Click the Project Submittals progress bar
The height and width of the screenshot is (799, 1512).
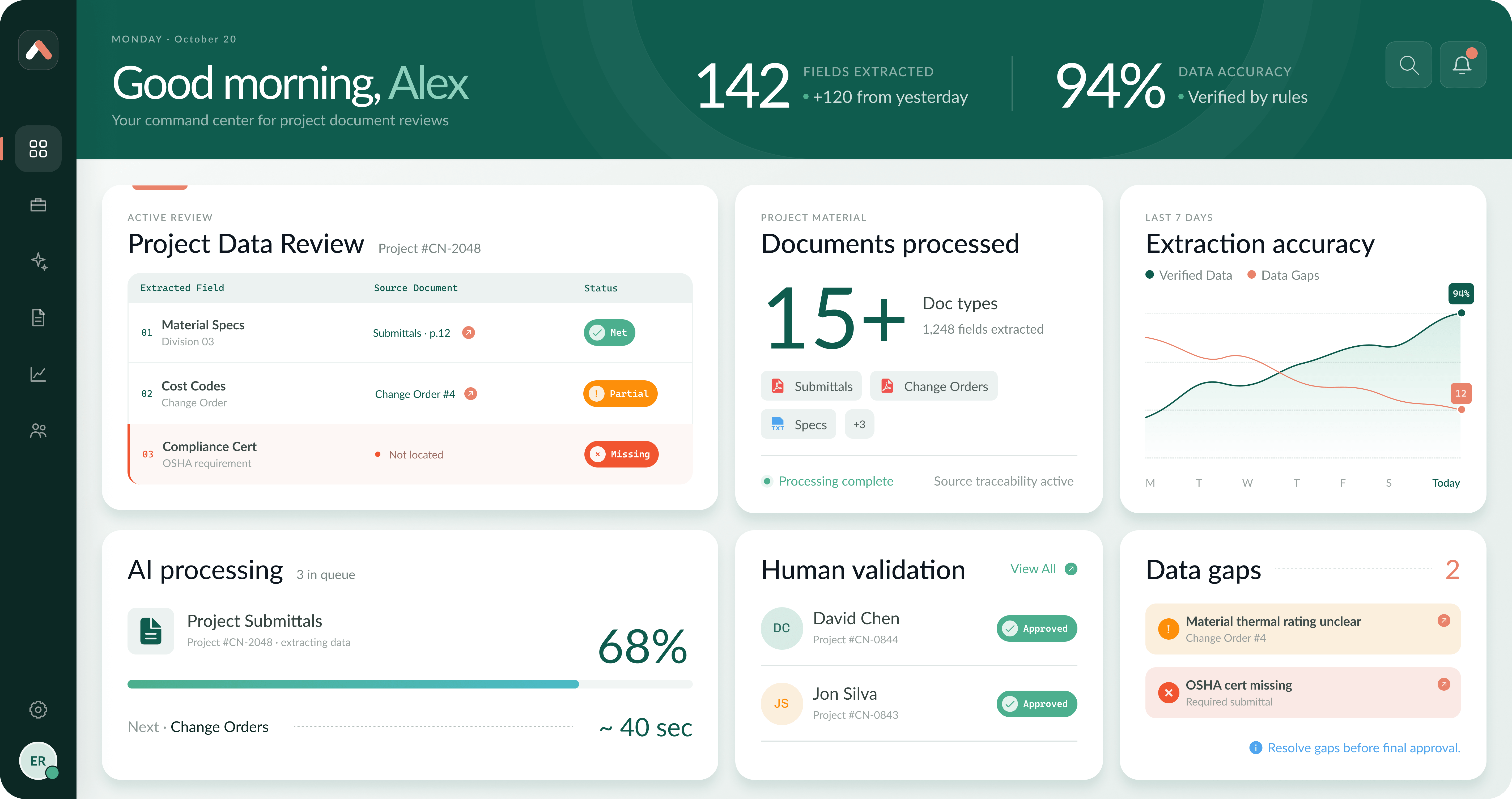click(410, 684)
